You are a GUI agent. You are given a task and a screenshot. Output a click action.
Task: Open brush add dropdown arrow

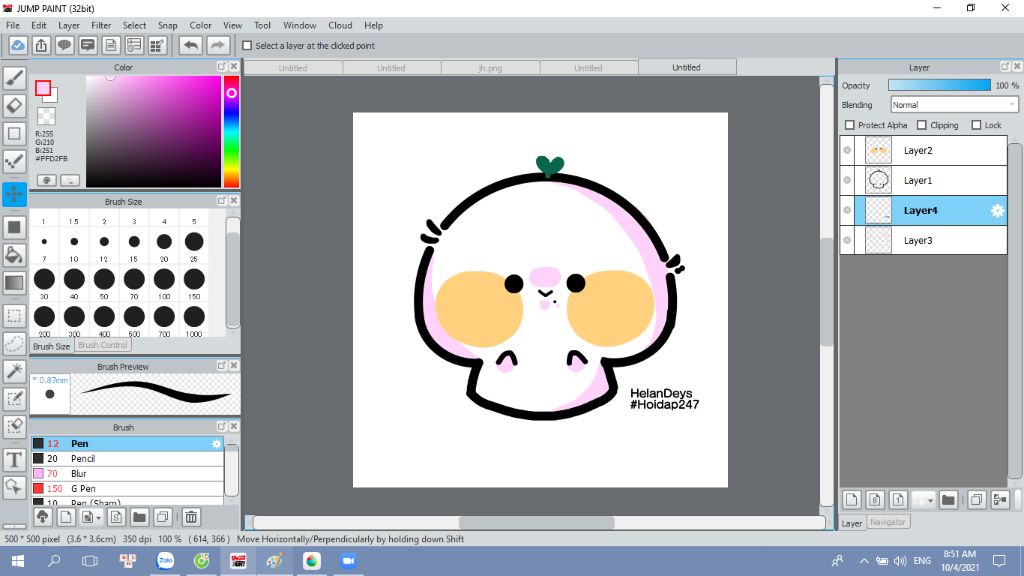click(x=98, y=518)
